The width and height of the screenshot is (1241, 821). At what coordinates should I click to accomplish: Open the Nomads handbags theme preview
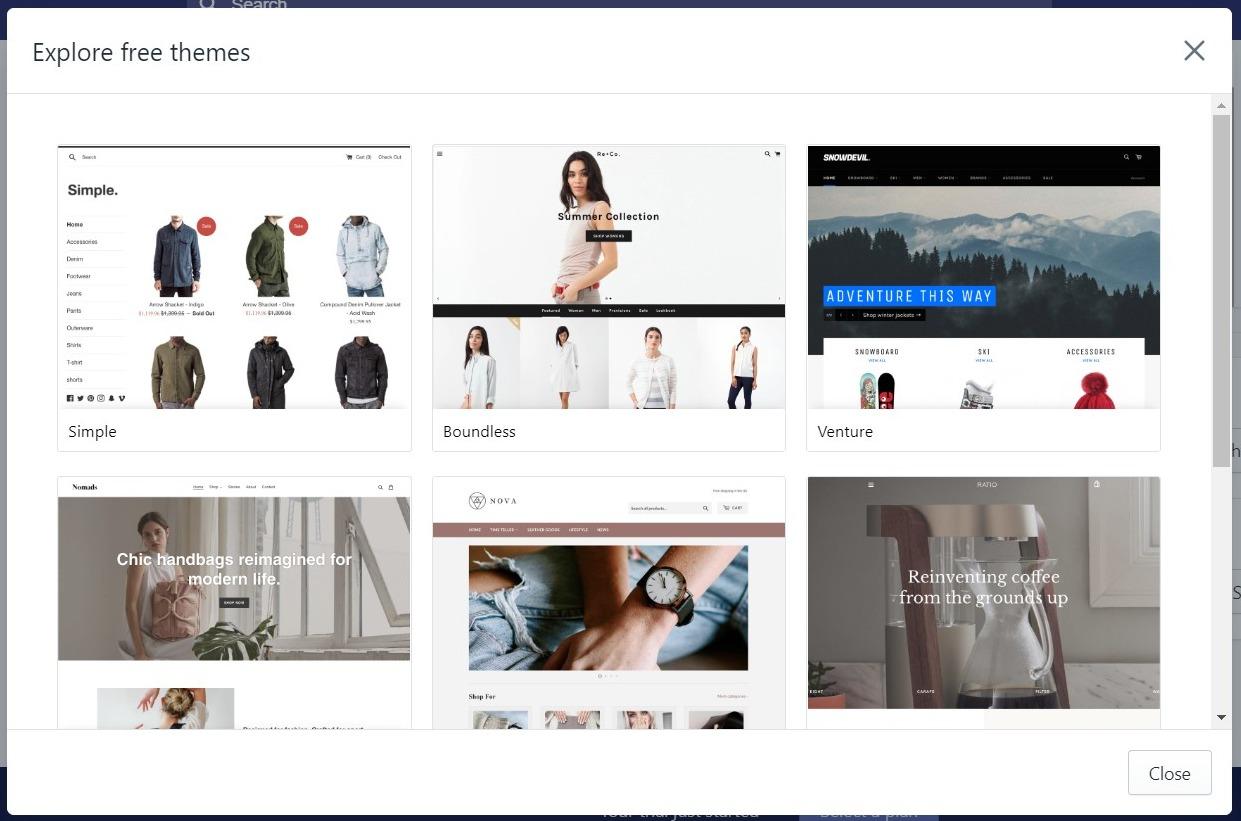(x=234, y=603)
